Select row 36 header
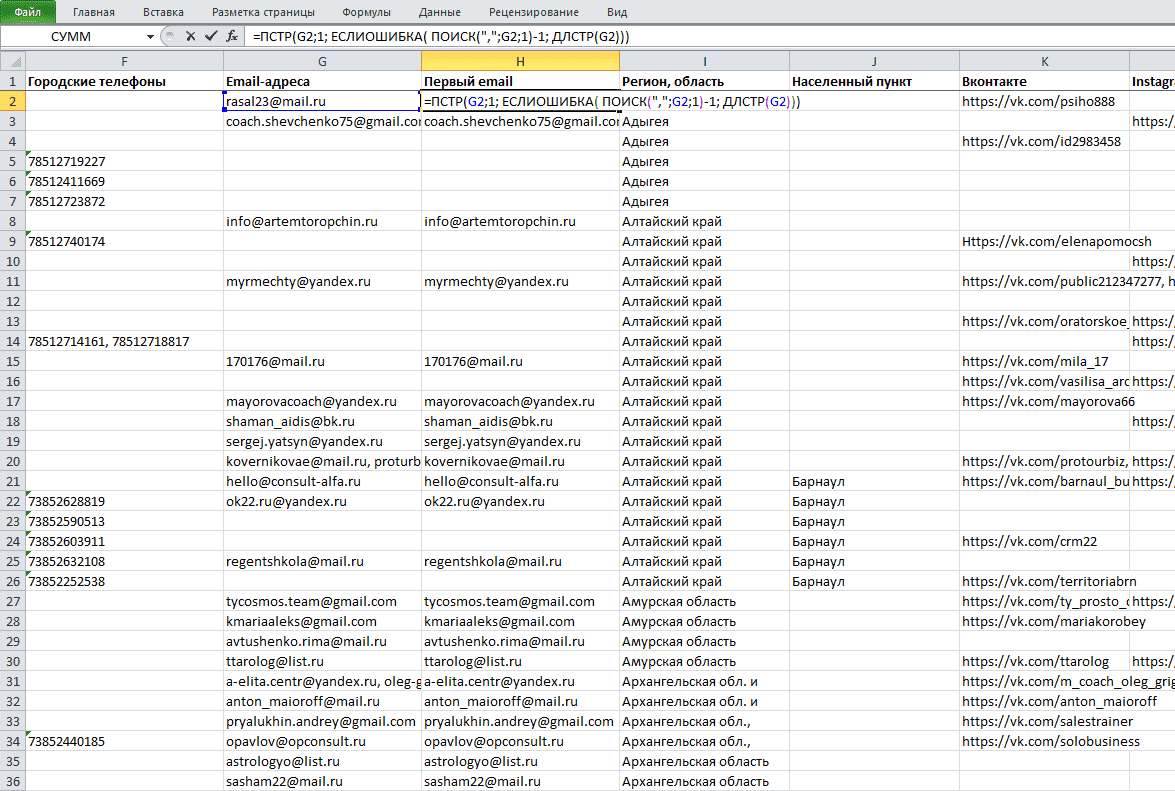The height and width of the screenshot is (791, 1175). (x=13, y=781)
